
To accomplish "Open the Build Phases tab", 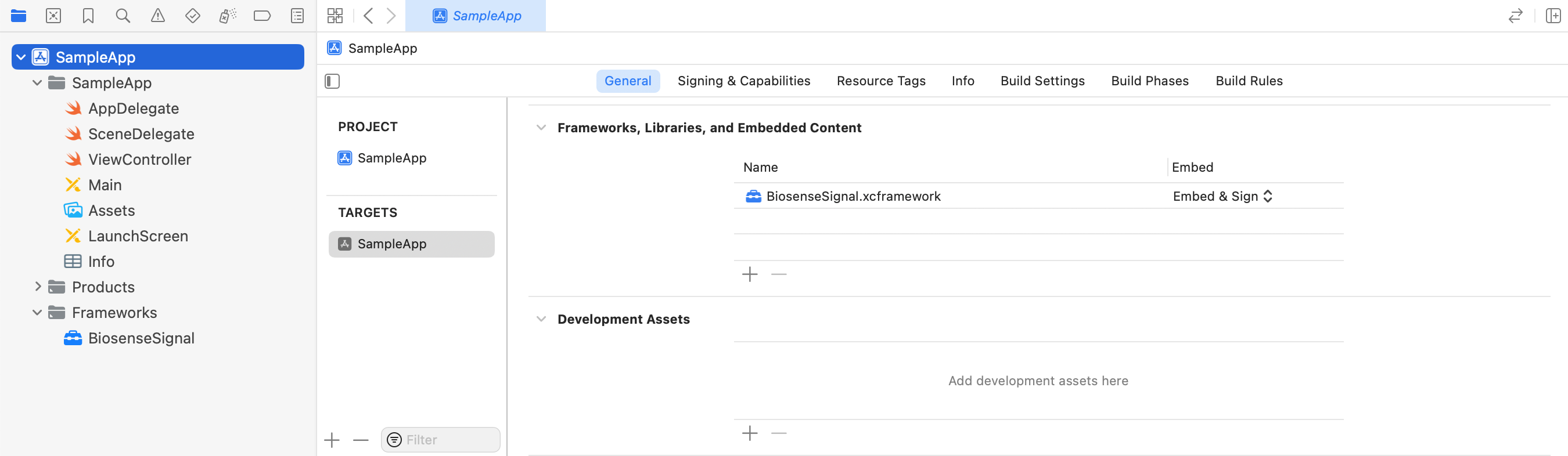I will pos(1149,81).
